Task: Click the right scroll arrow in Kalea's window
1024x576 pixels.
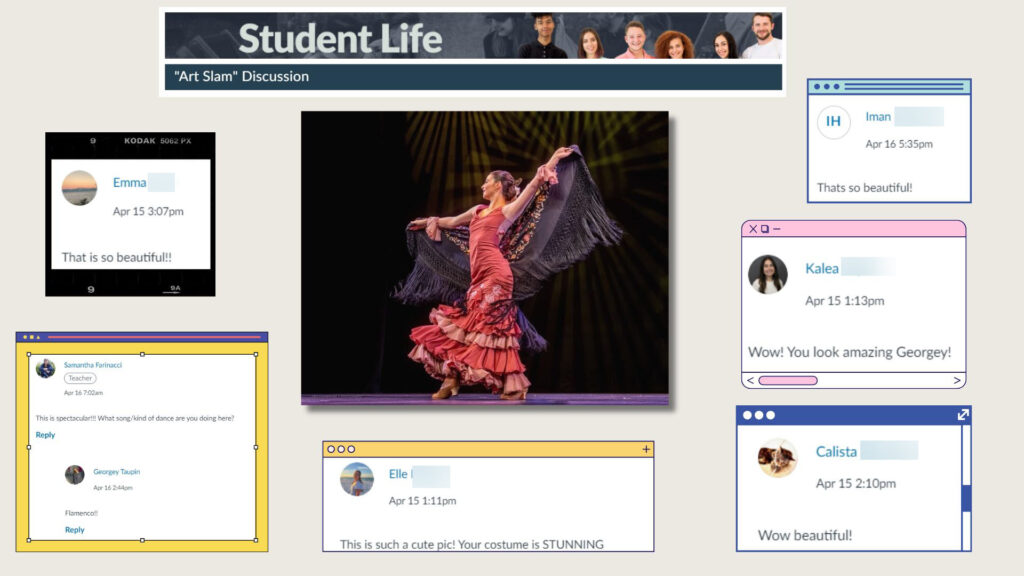Action: pyautogui.click(x=956, y=380)
